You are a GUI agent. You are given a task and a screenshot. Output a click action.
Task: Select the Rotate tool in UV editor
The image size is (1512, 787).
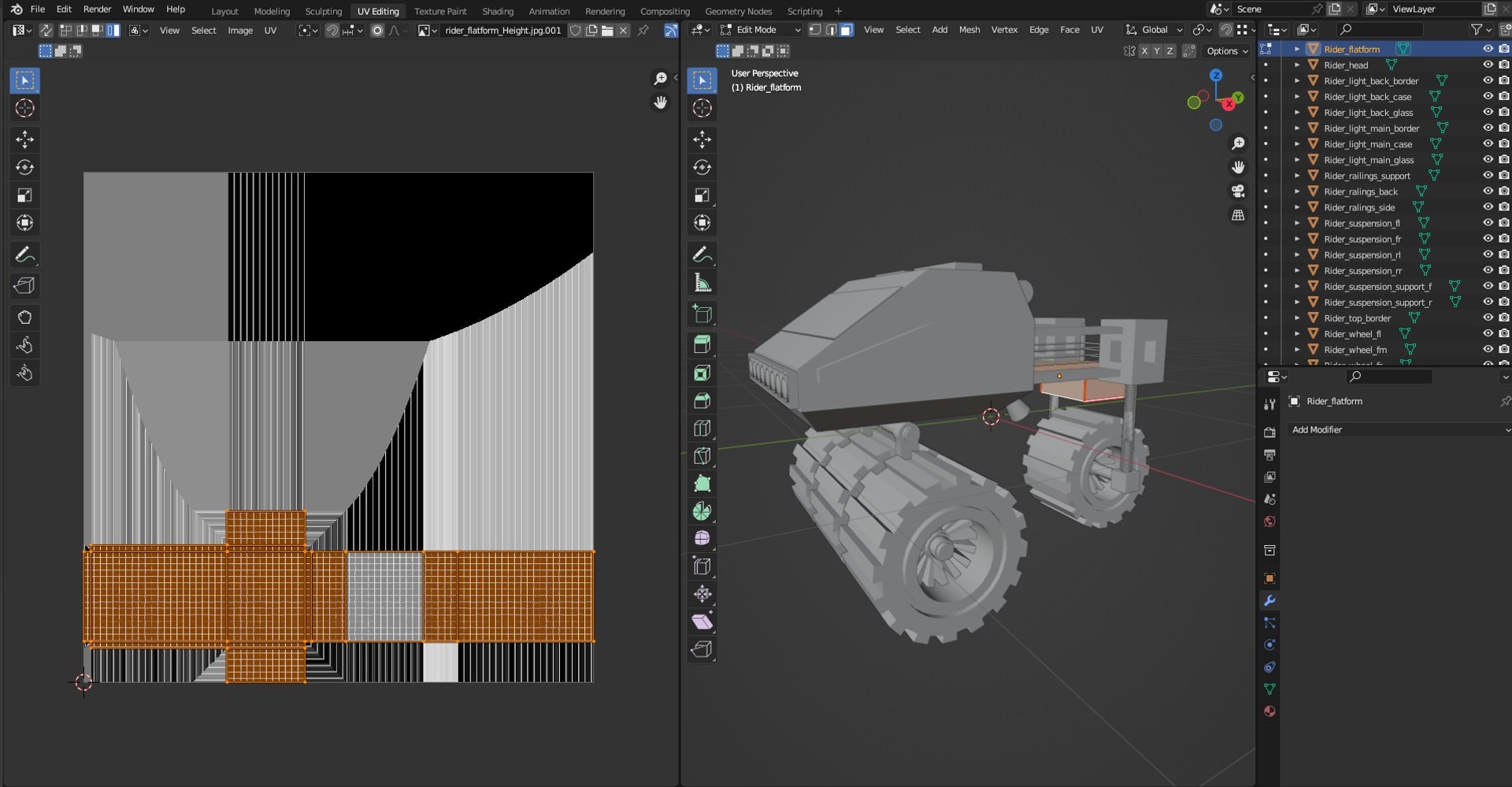pos(24,167)
